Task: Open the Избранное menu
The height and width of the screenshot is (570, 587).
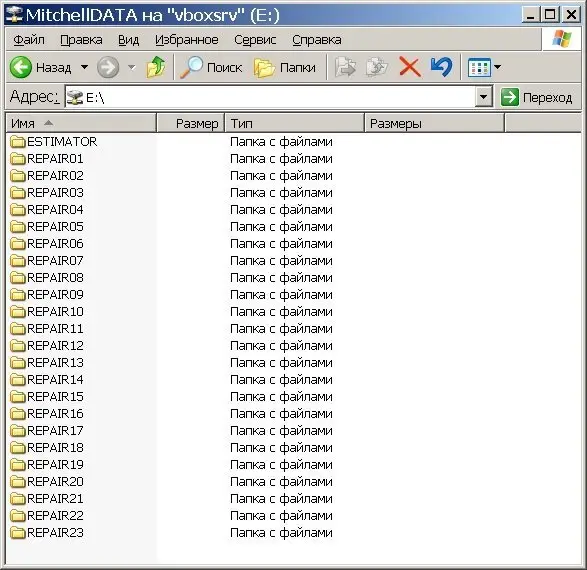Action: 186,40
